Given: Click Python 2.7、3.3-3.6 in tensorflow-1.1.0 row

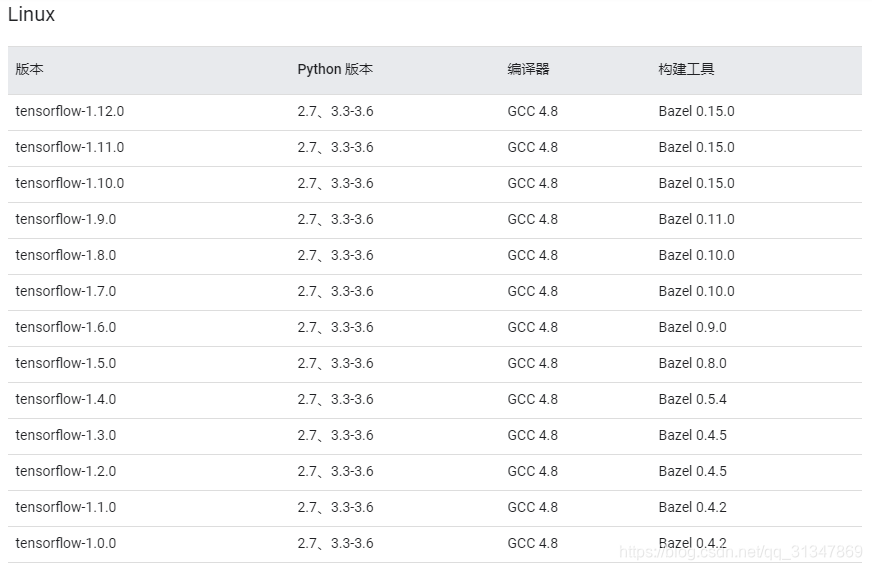Looking at the screenshot, I should pos(335,507).
